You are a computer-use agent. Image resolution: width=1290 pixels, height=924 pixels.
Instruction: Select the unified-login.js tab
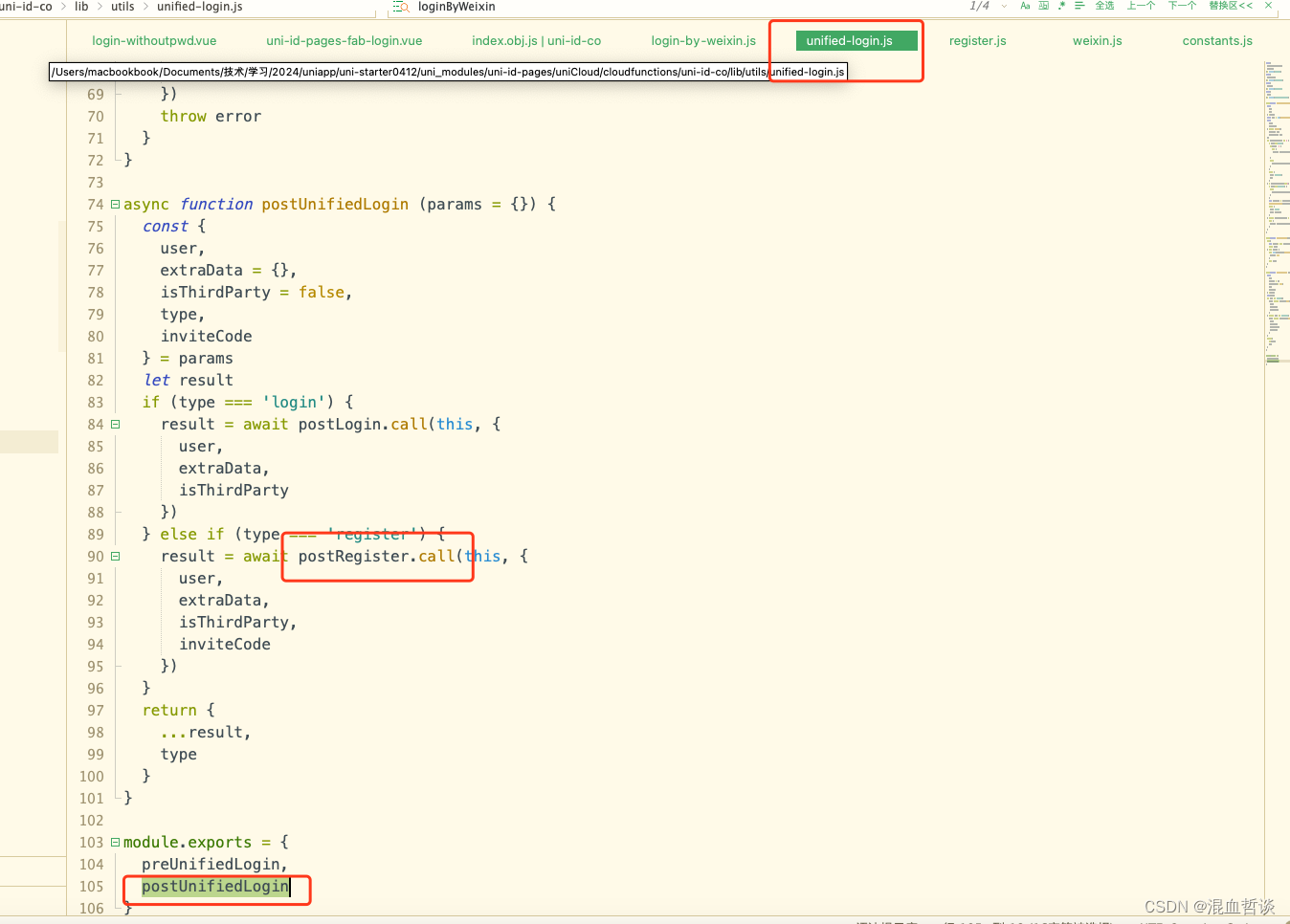[x=856, y=40]
